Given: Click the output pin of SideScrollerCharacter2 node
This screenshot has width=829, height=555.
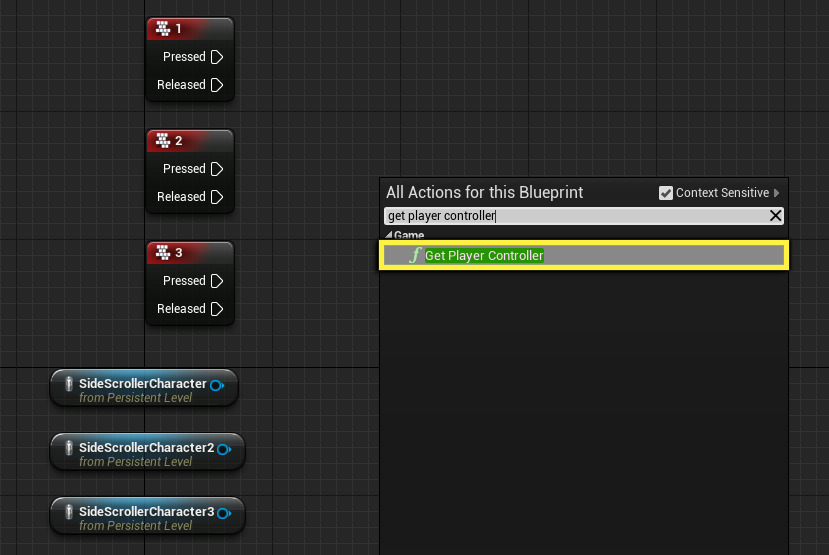Looking at the screenshot, I should 224,449.
